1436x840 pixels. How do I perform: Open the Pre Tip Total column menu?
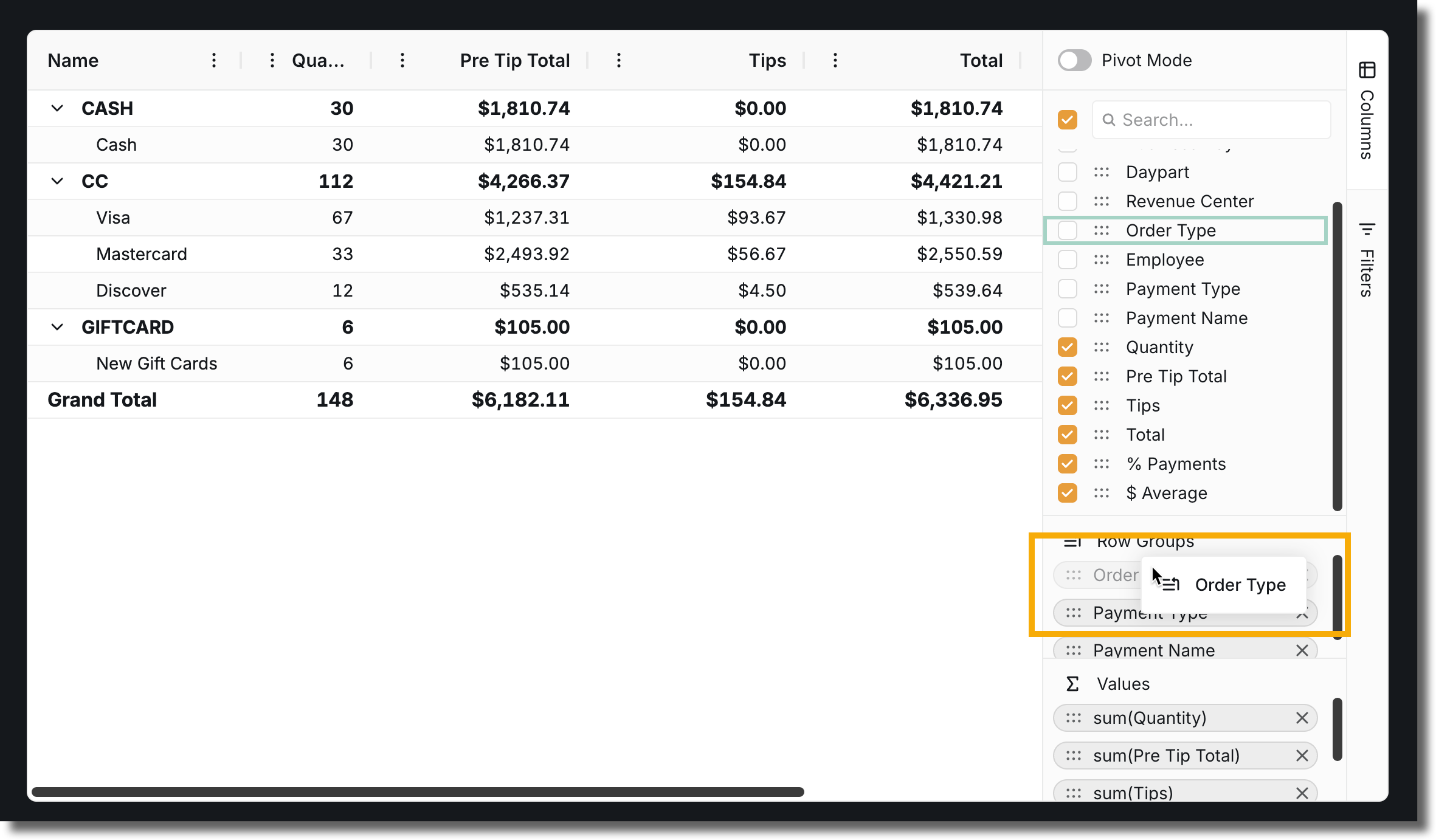(402, 60)
